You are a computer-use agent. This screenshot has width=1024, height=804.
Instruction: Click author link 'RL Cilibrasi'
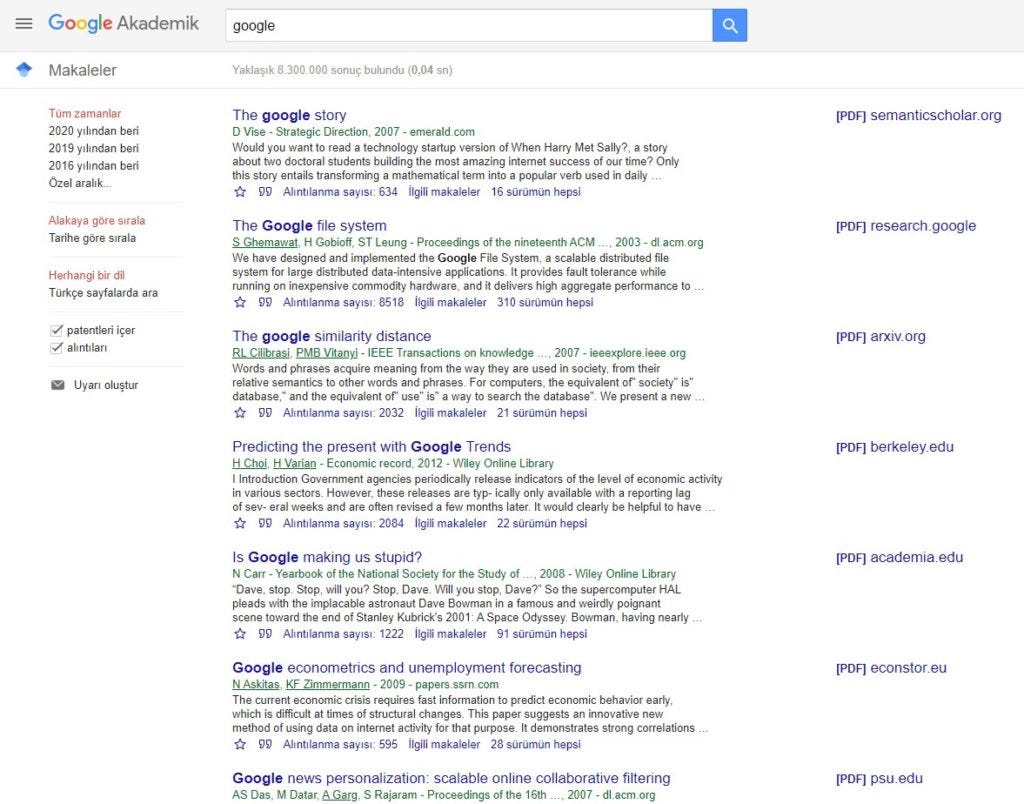tap(261, 353)
